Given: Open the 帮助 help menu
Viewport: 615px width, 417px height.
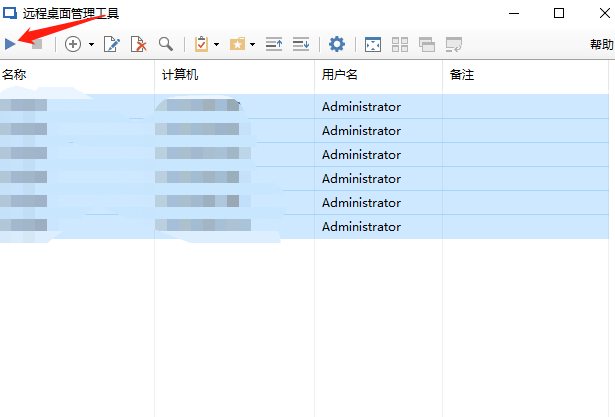Looking at the screenshot, I should point(601,45).
